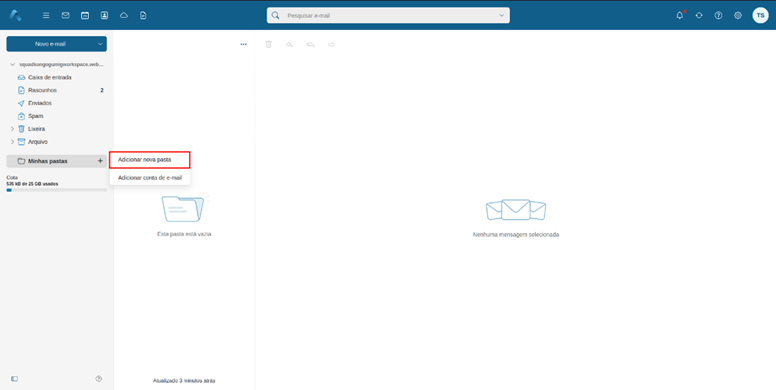Open the contacts icon in top bar
The image size is (776, 390).
pos(104,15)
